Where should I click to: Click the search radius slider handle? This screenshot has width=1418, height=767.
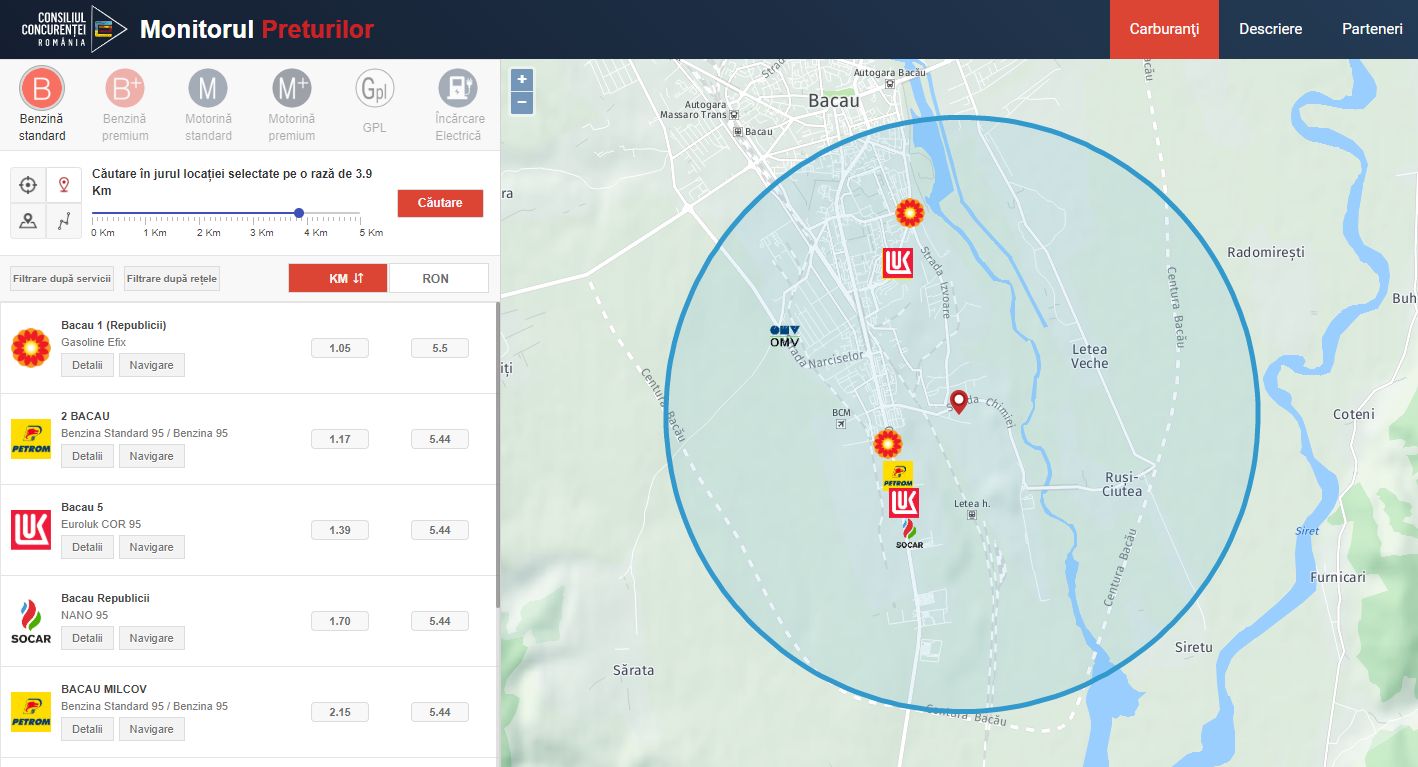[299, 213]
